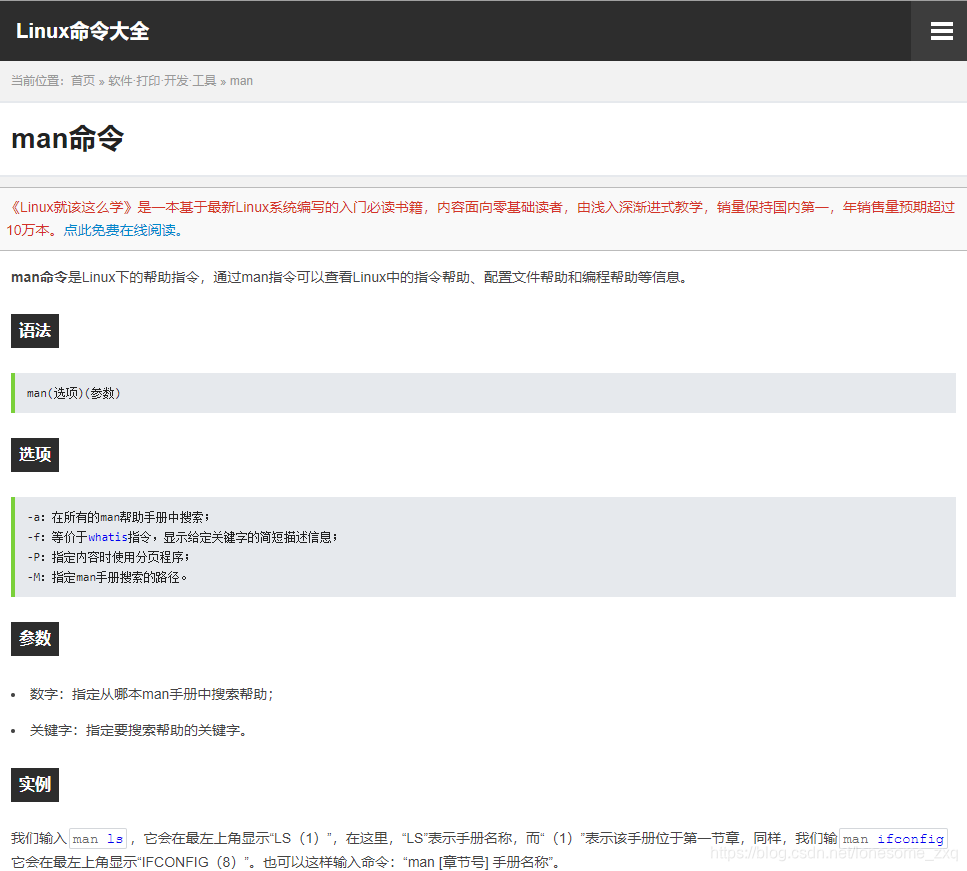Click the 选项 section heading
Viewport: 967px width, 871px height.
35,455
